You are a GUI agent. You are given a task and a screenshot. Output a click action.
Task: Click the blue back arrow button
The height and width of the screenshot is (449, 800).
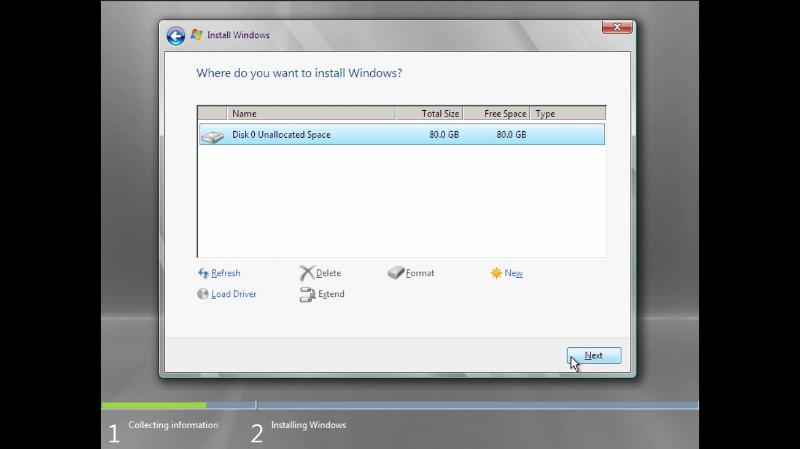click(176, 36)
